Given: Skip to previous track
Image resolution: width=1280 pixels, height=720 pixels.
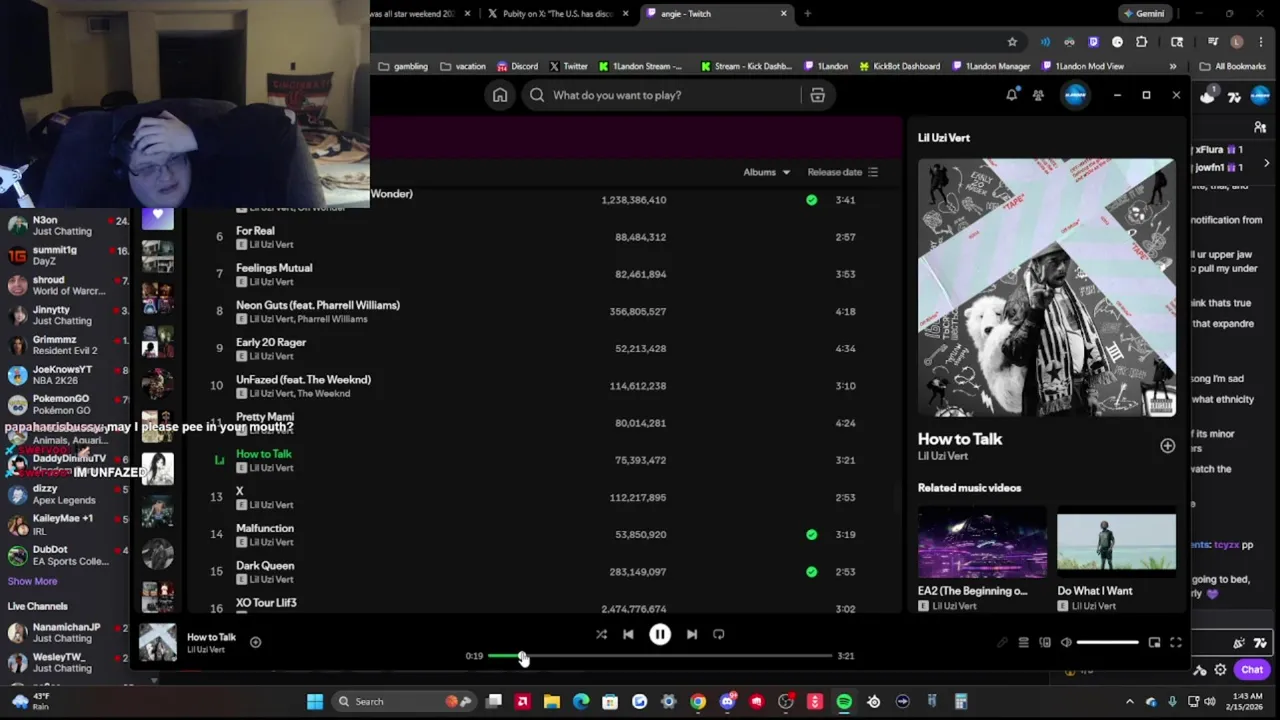Looking at the screenshot, I should [628, 634].
